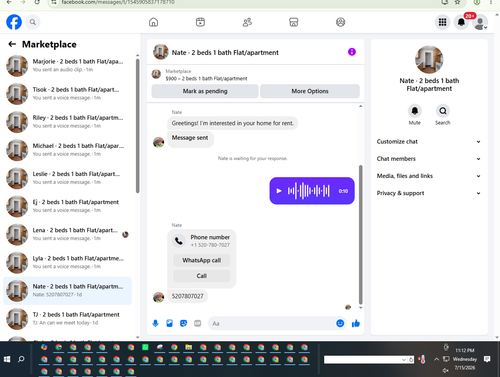Screen dimensions: 500x377
Task: Open the Friends icon
Action: (247, 22)
